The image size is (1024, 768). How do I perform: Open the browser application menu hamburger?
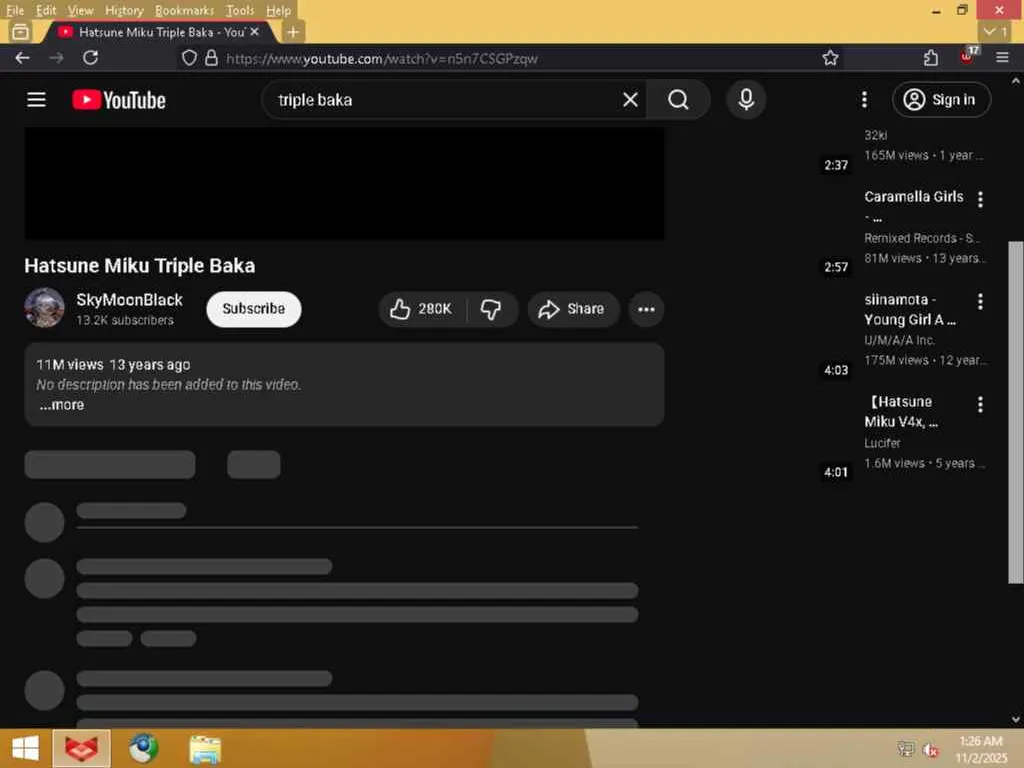click(x=1002, y=58)
